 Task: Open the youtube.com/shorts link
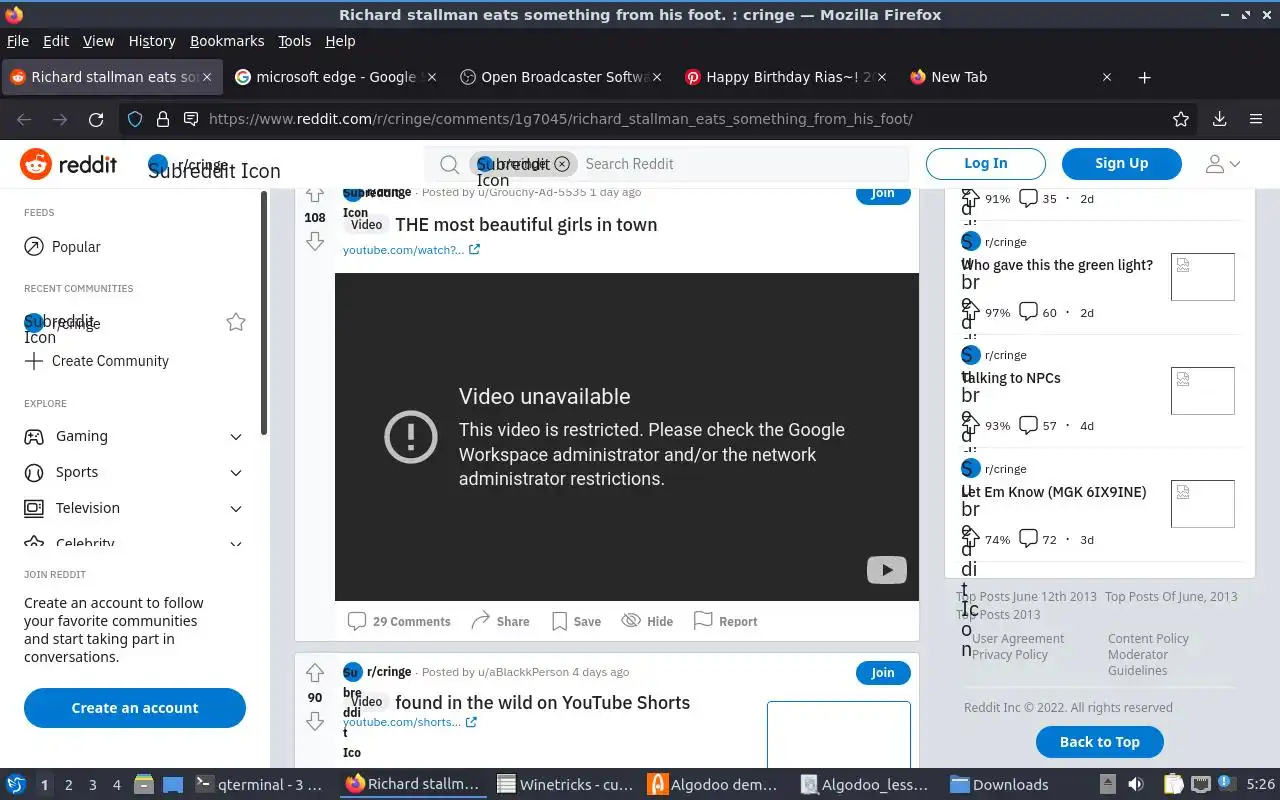click(x=410, y=722)
